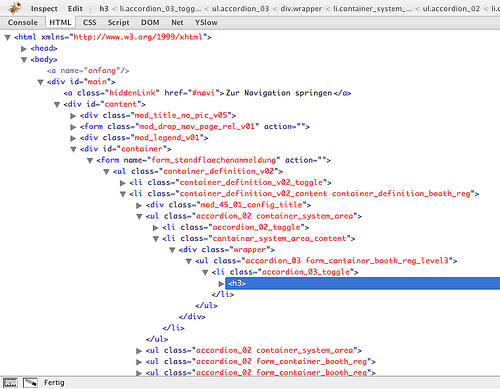This screenshot has width=500, height=389.
Task: Collapse li container_definition_v02_content node
Action: click(123, 194)
